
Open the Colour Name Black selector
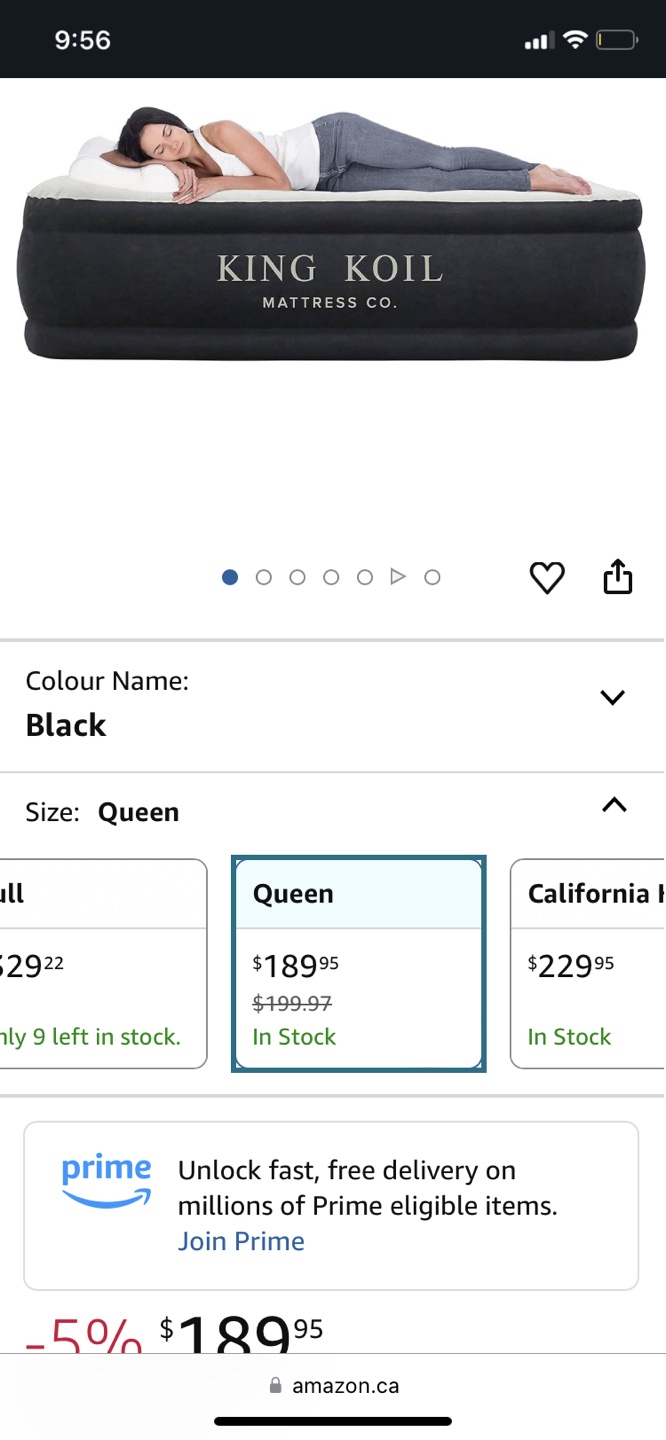click(x=333, y=706)
